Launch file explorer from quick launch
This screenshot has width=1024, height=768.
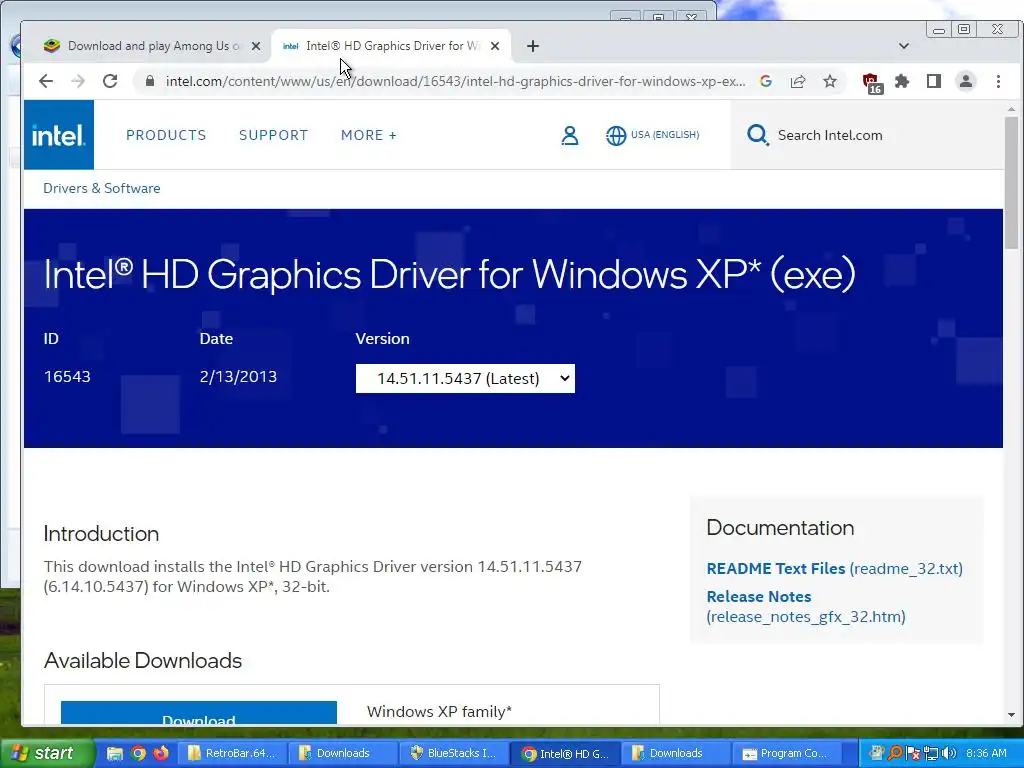coord(114,753)
